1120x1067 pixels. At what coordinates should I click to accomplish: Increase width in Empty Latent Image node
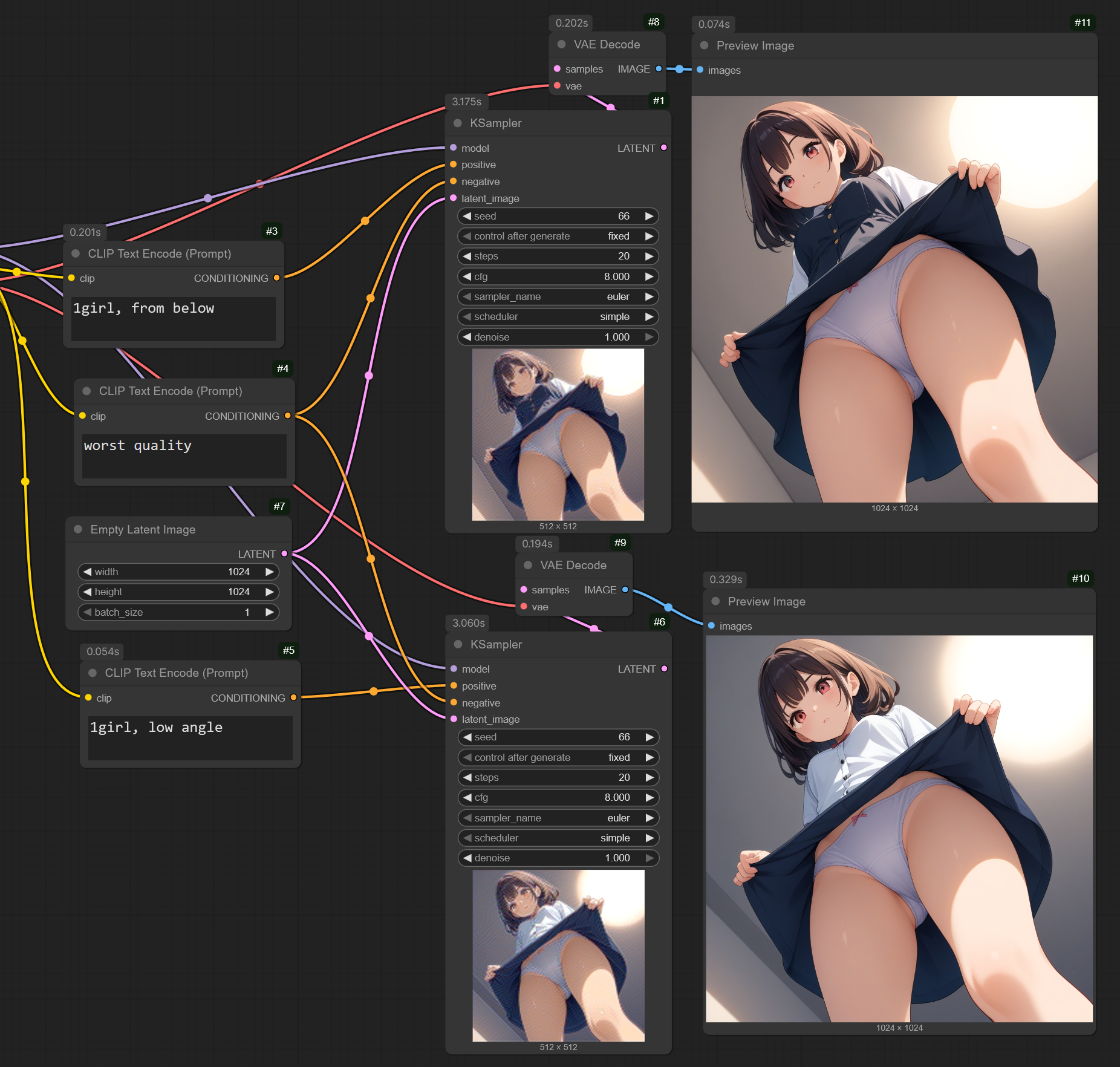[270, 572]
